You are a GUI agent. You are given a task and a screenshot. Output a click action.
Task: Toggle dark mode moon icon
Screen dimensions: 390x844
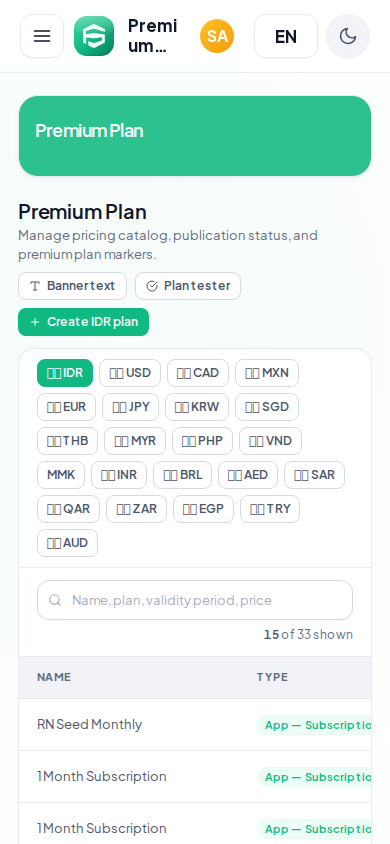pyautogui.click(x=348, y=36)
